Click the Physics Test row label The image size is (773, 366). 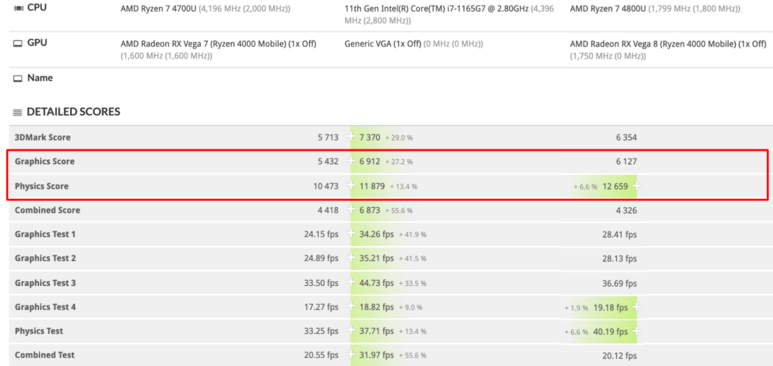pos(38,331)
